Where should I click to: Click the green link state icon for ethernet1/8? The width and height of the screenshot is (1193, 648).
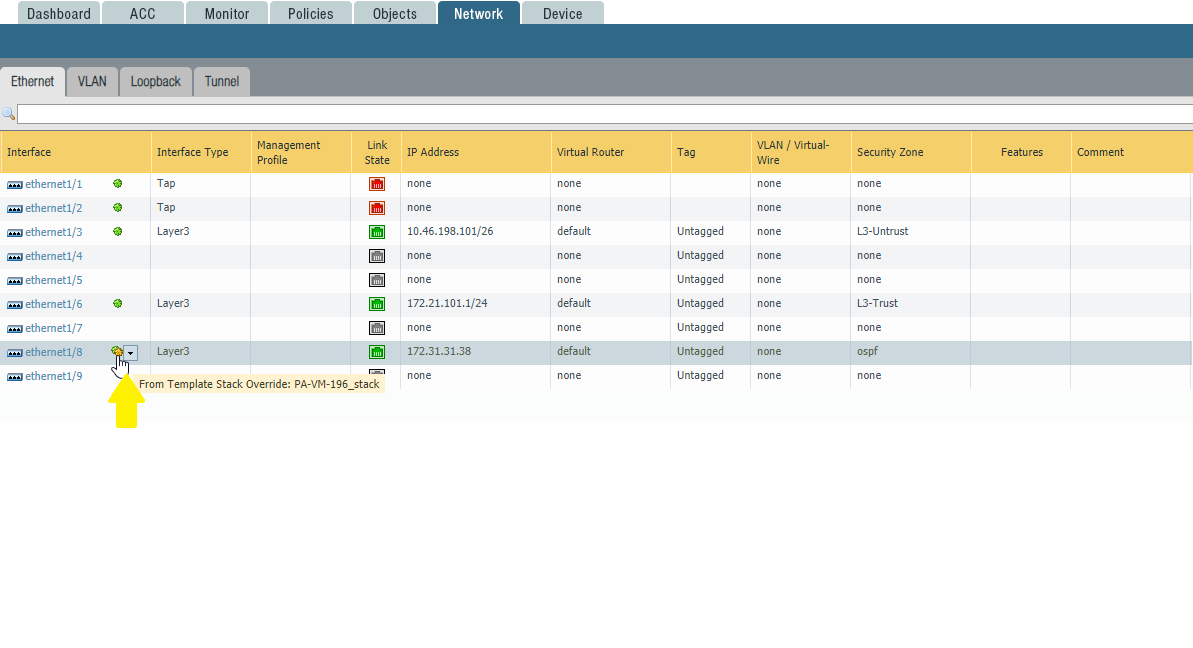[x=377, y=352]
